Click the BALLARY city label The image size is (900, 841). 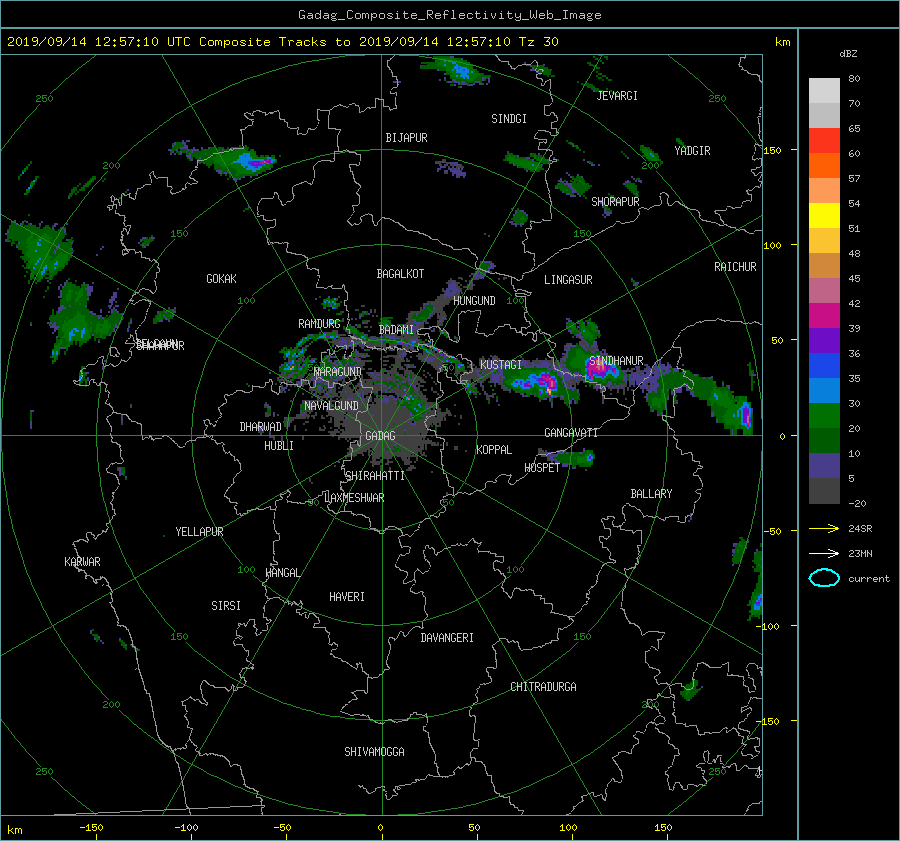pyautogui.click(x=651, y=494)
